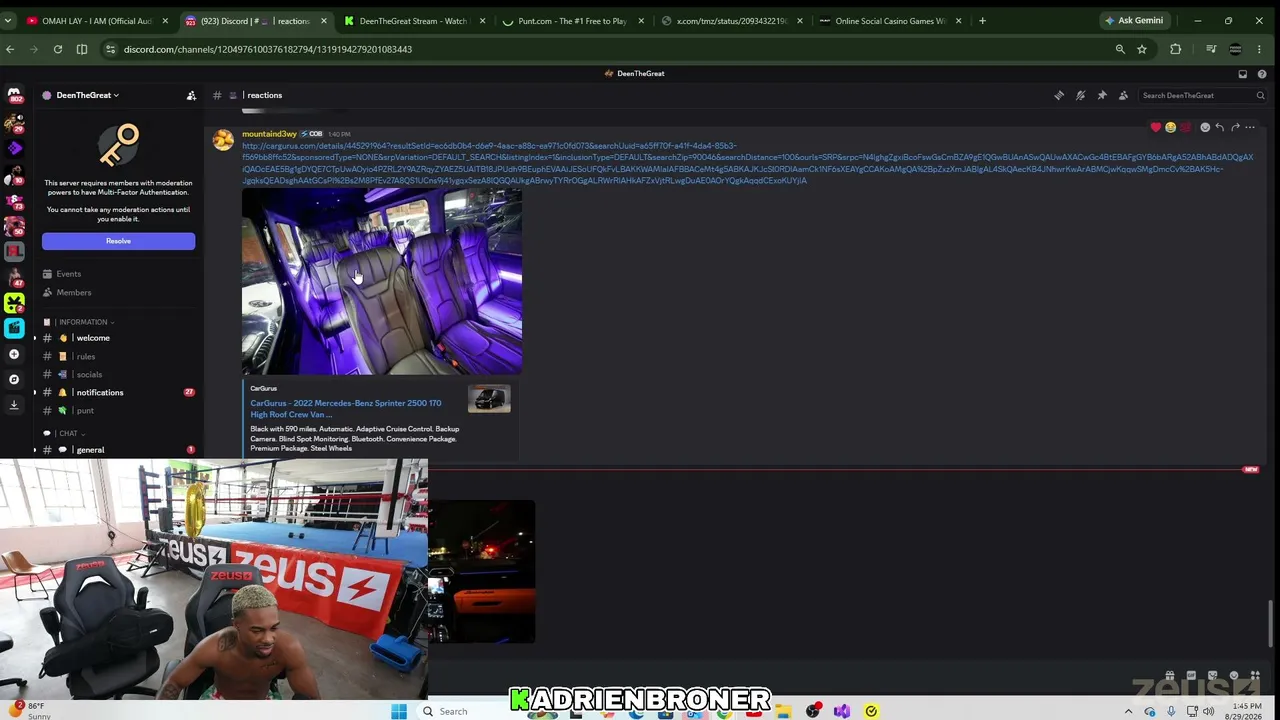Open the Events section
1280x720 pixels.
pyautogui.click(x=118, y=274)
